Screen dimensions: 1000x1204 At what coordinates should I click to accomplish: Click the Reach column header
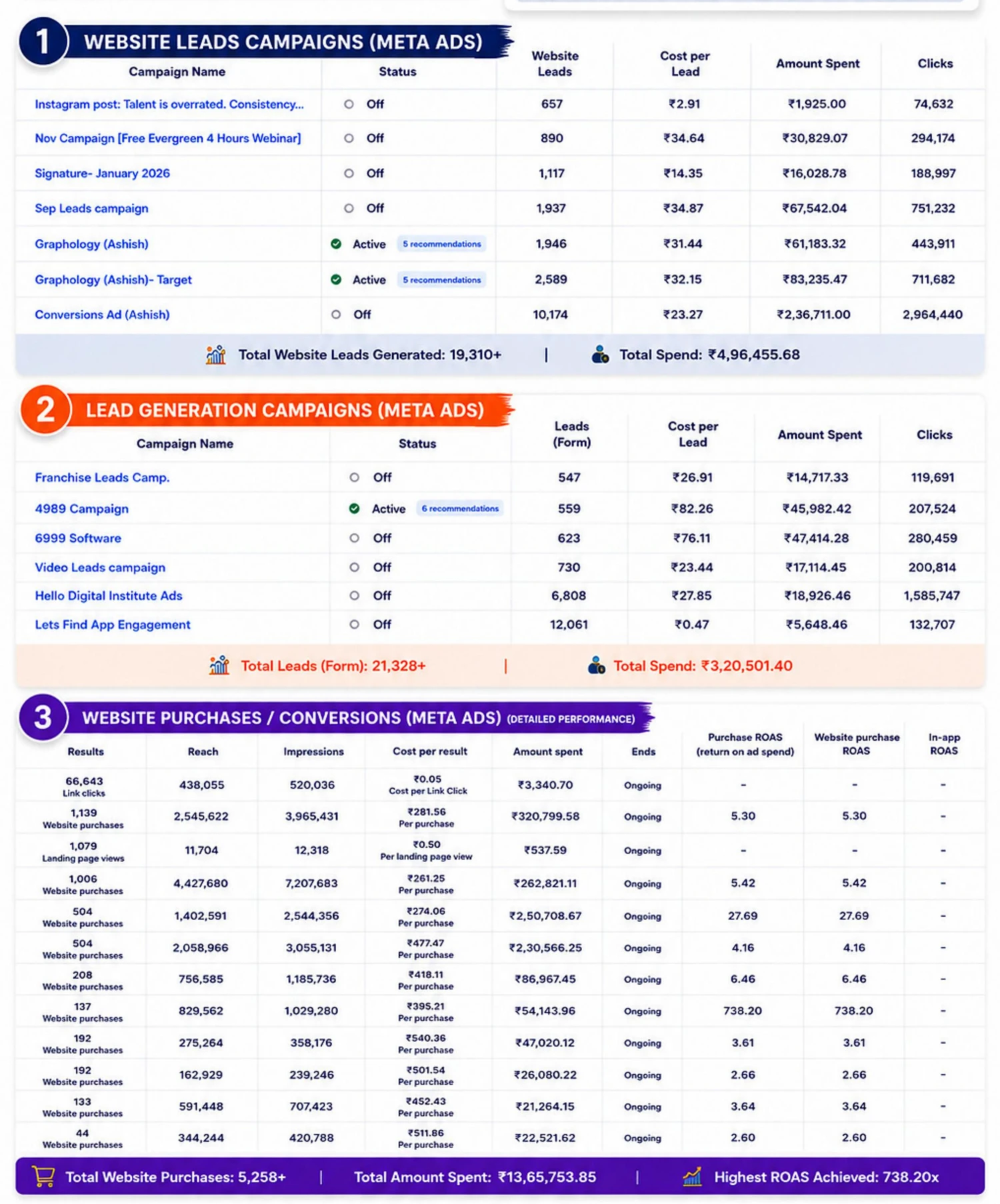pos(203,751)
